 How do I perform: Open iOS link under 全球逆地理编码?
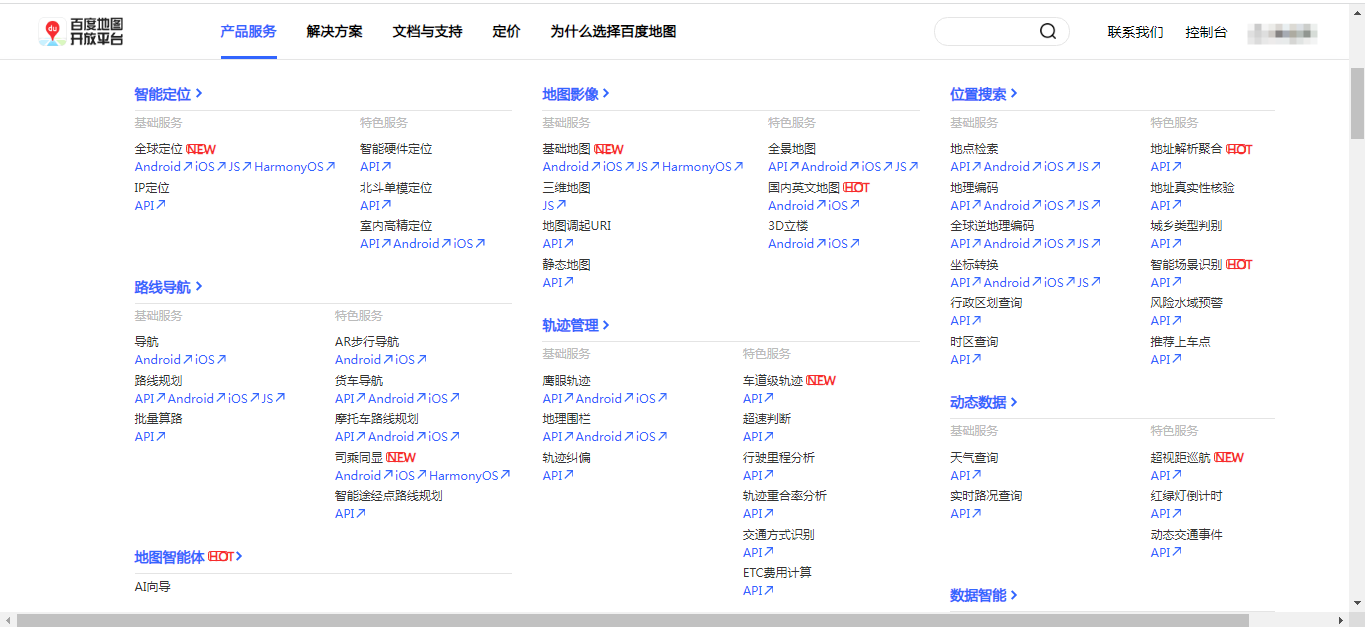tap(1059, 243)
